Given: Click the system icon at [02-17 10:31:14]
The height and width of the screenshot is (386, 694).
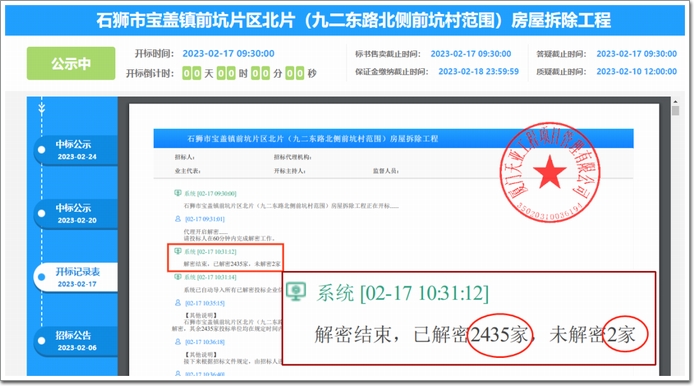Looking at the screenshot, I should click(x=178, y=277).
